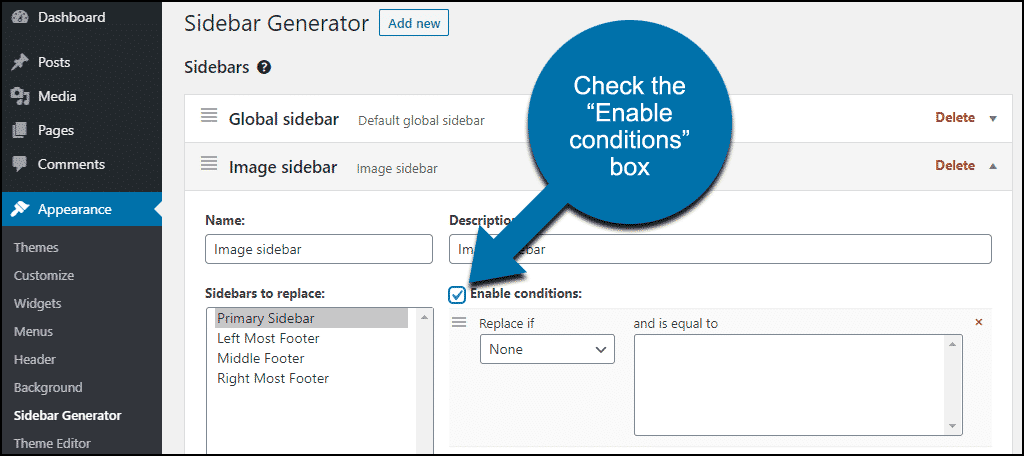Click the Media library icon
Image resolution: width=1024 pixels, height=456 pixels.
(x=20, y=96)
